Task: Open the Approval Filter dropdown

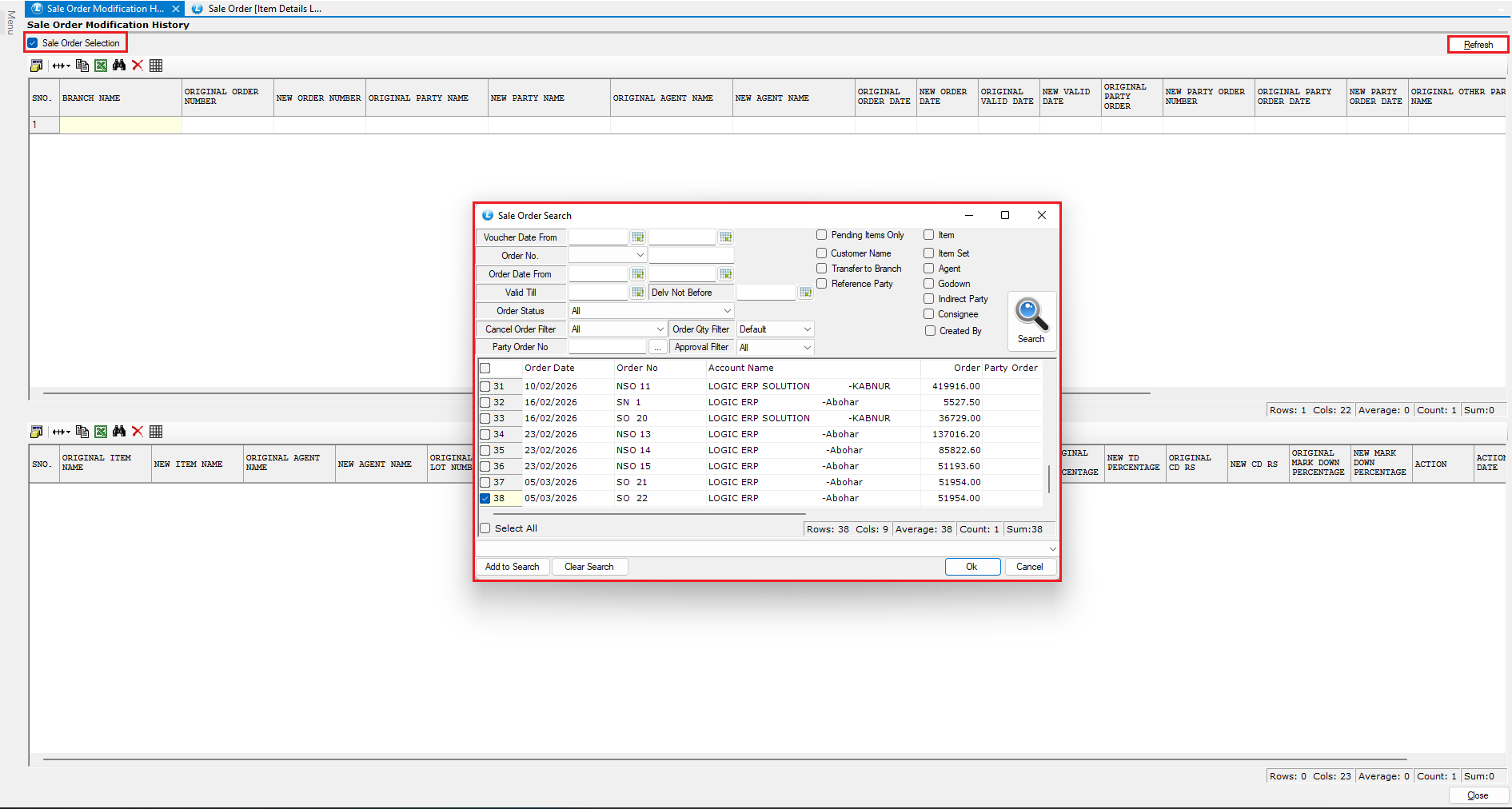Action: tap(807, 348)
